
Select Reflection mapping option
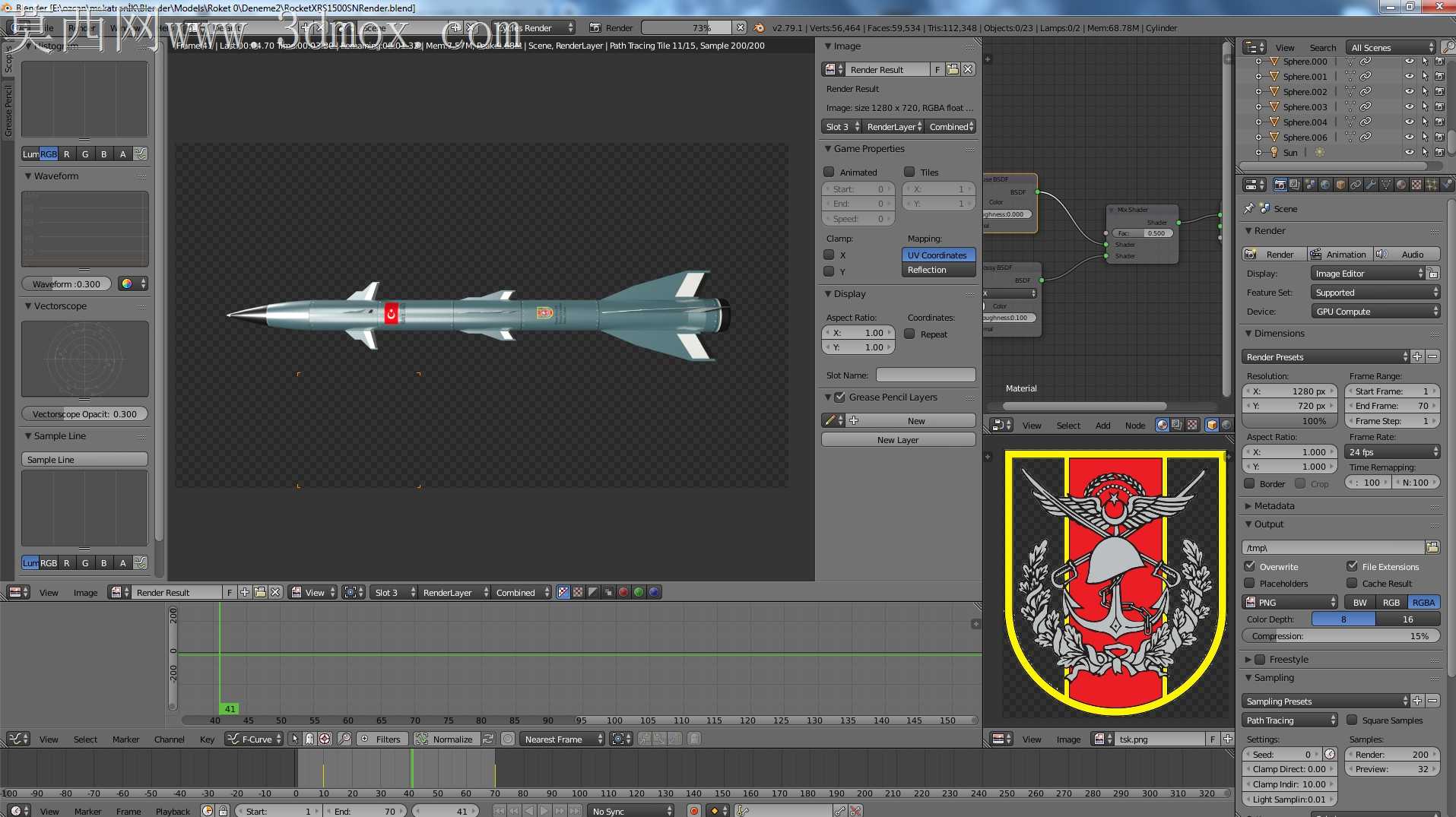(938, 270)
